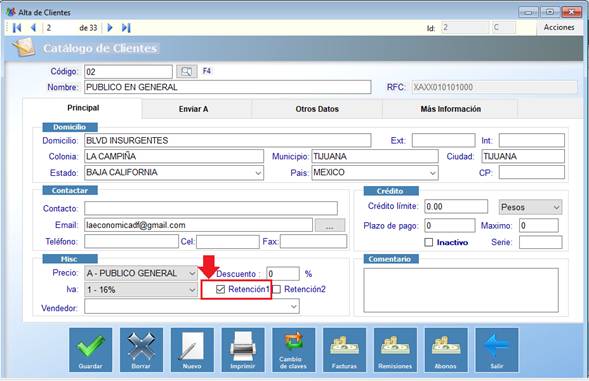The image size is (589, 381).
Task: Expand the Estado dropdown
Action: pos(258,173)
